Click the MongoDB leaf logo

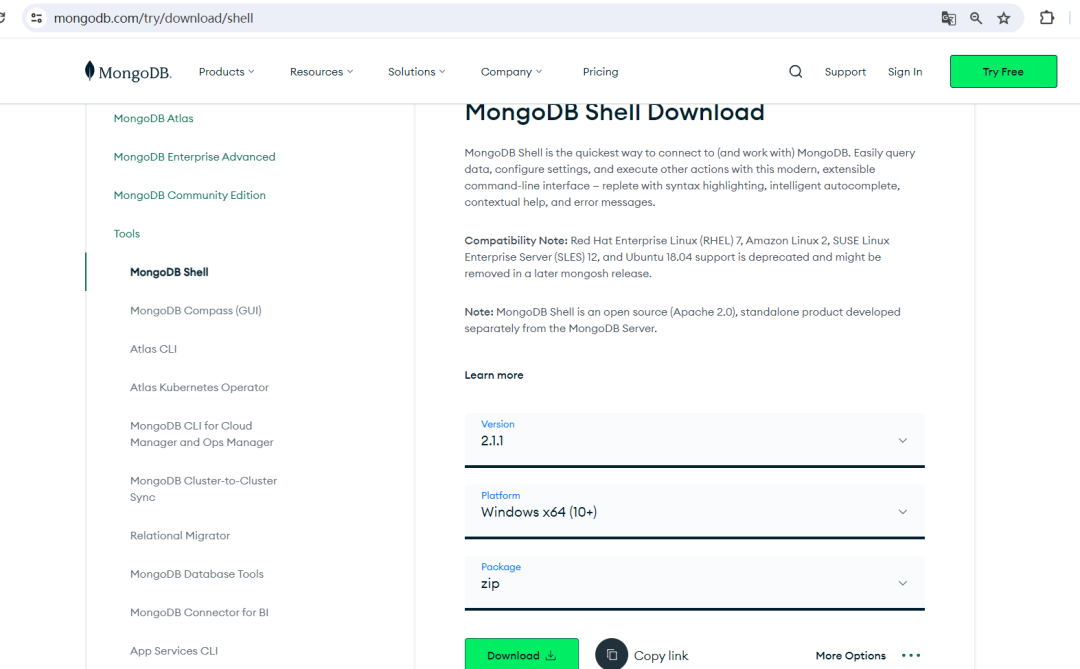pos(127,72)
